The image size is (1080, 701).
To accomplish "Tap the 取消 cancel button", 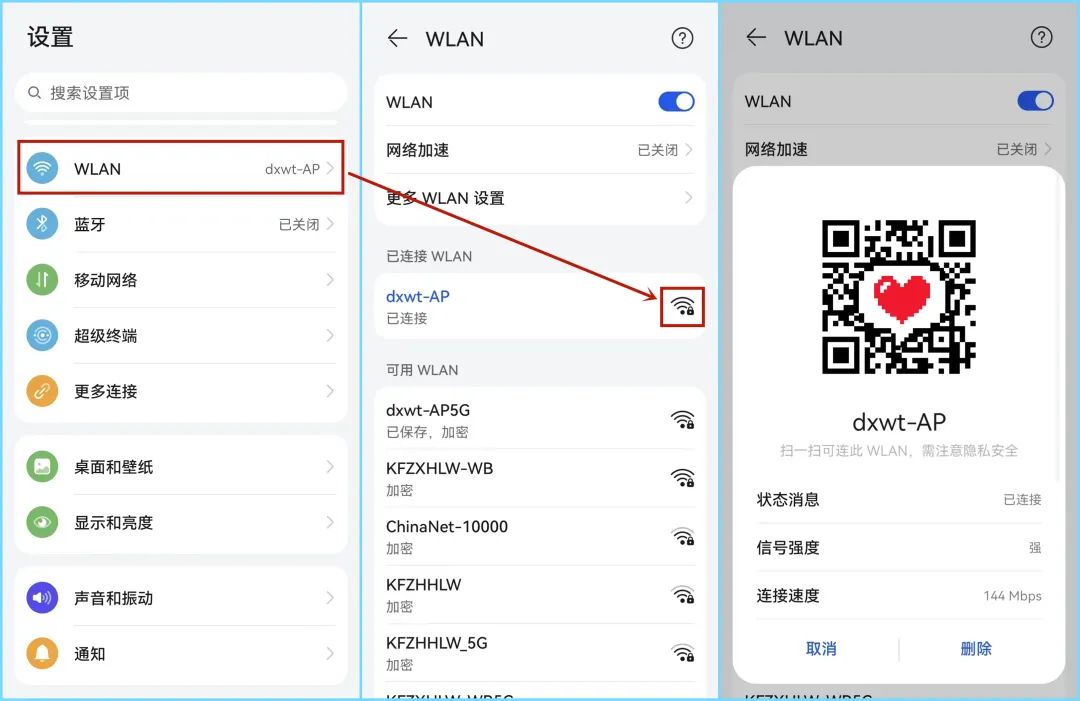I will coord(821,648).
